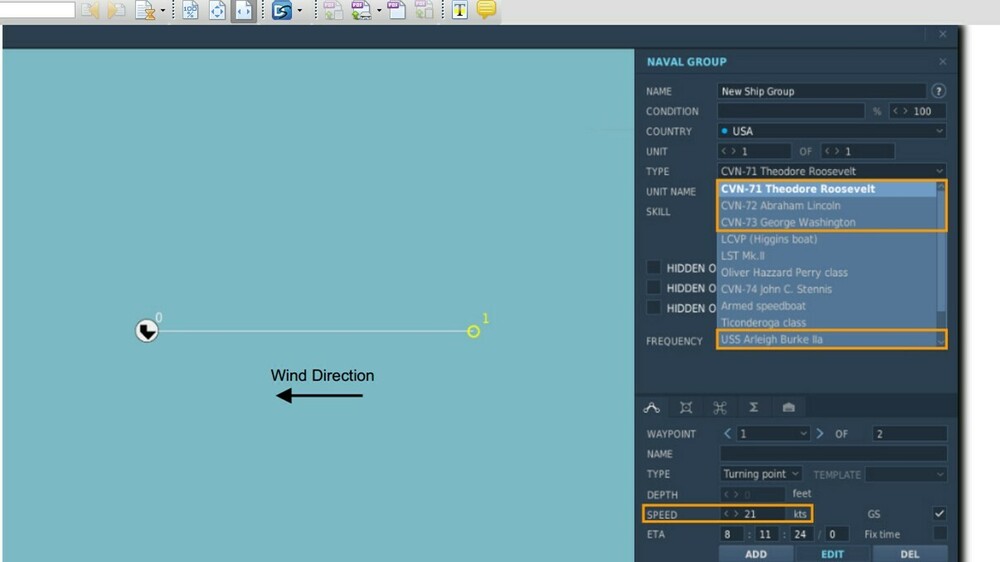Open dropdown arrow beside document hourglass icon
Viewport: 1000px width, 562px height.
click(x=163, y=10)
